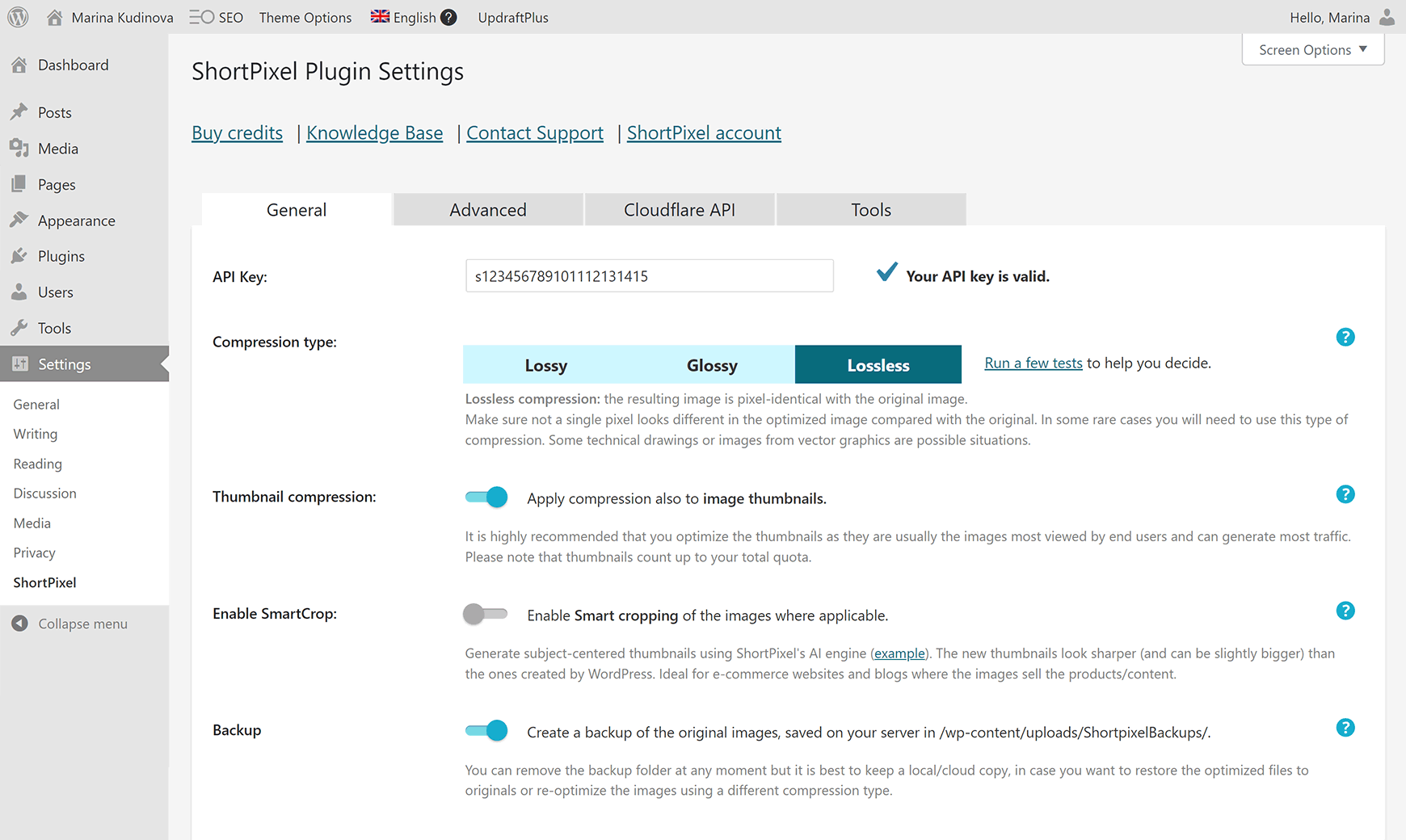Open Theme Options in admin bar
The height and width of the screenshot is (840, 1406).
(x=305, y=17)
